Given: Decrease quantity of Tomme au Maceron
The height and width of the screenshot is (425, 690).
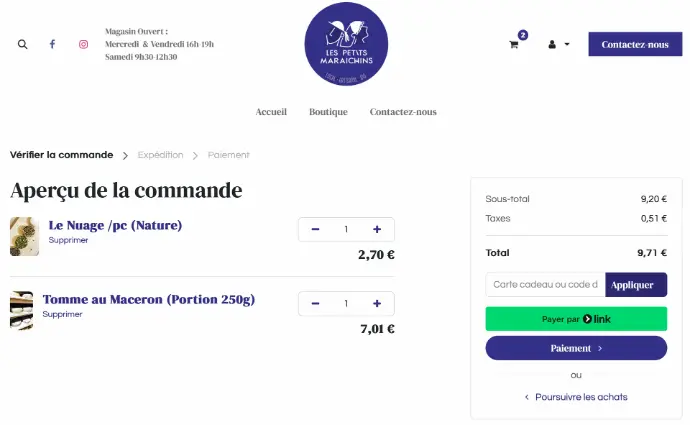Looking at the screenshot, I should click(x=315, y=304).
